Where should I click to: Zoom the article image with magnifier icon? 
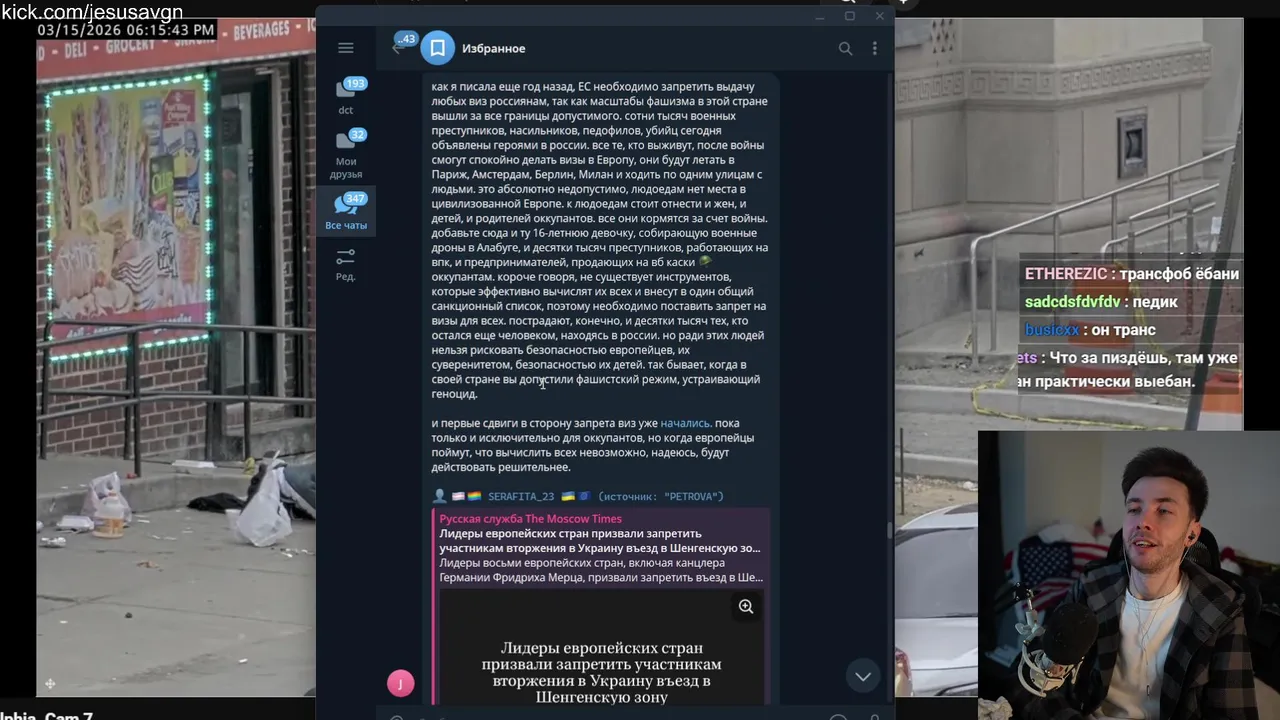[746, 606]
